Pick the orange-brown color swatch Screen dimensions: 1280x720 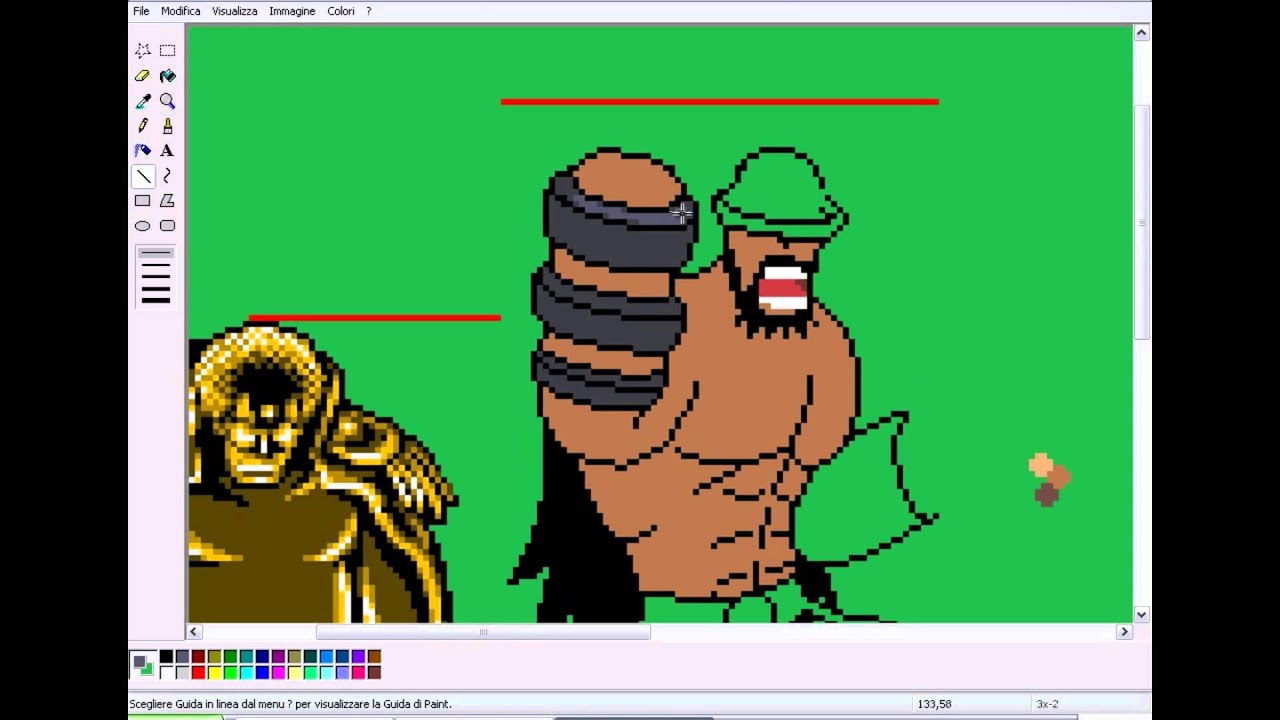[374, 656]
